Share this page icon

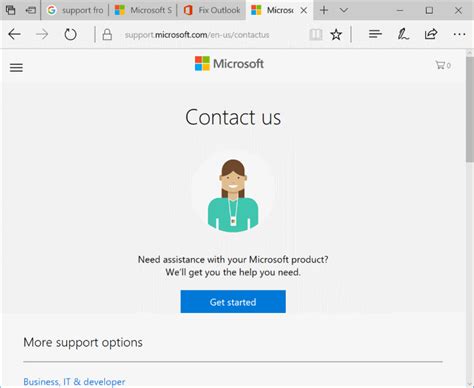[x=431, y=34]
